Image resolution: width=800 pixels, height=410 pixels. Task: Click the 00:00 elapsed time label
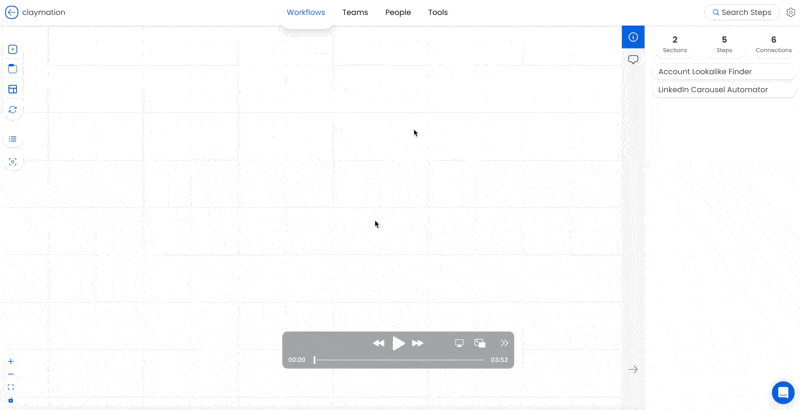click(297, 360)
